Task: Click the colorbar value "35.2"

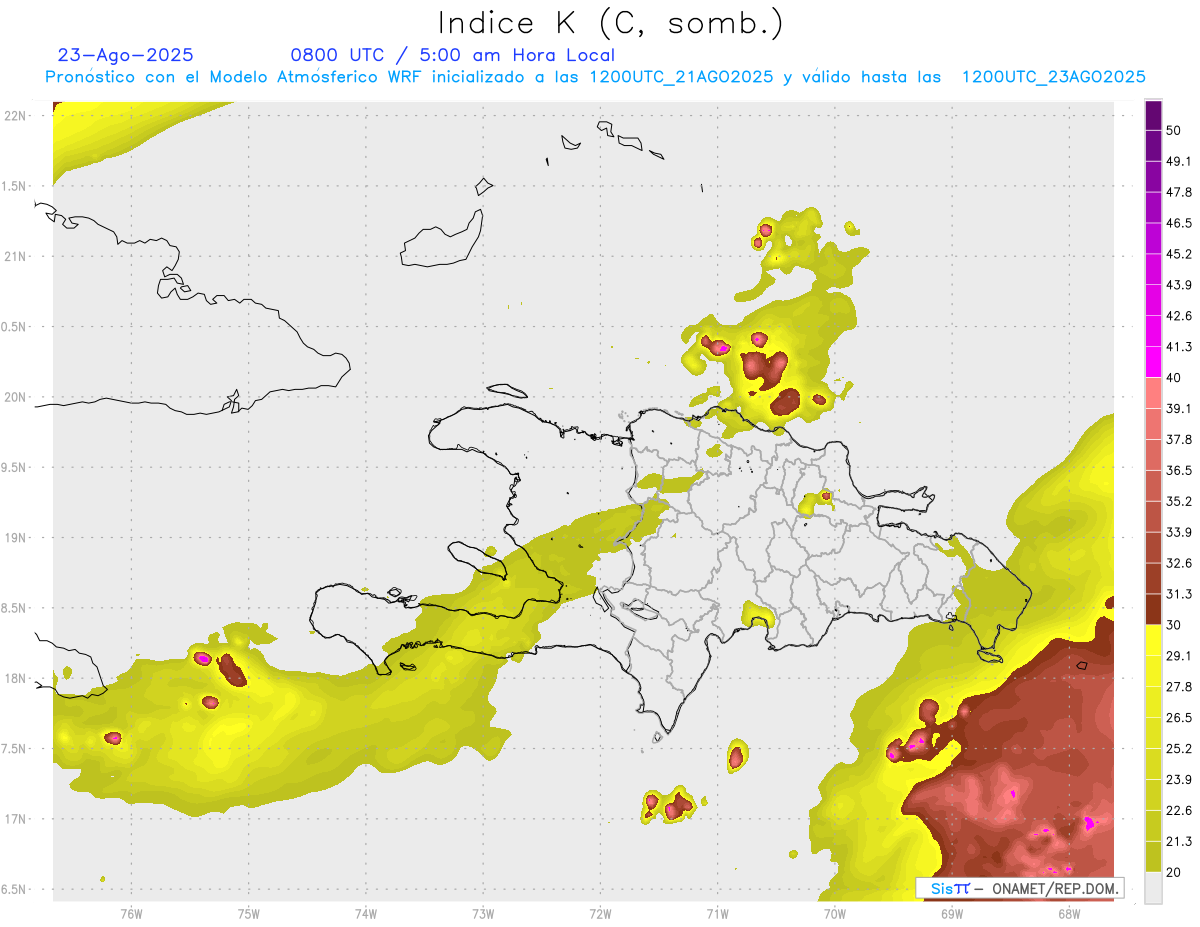Action: pyautogui.click(x=1179, y=501)
